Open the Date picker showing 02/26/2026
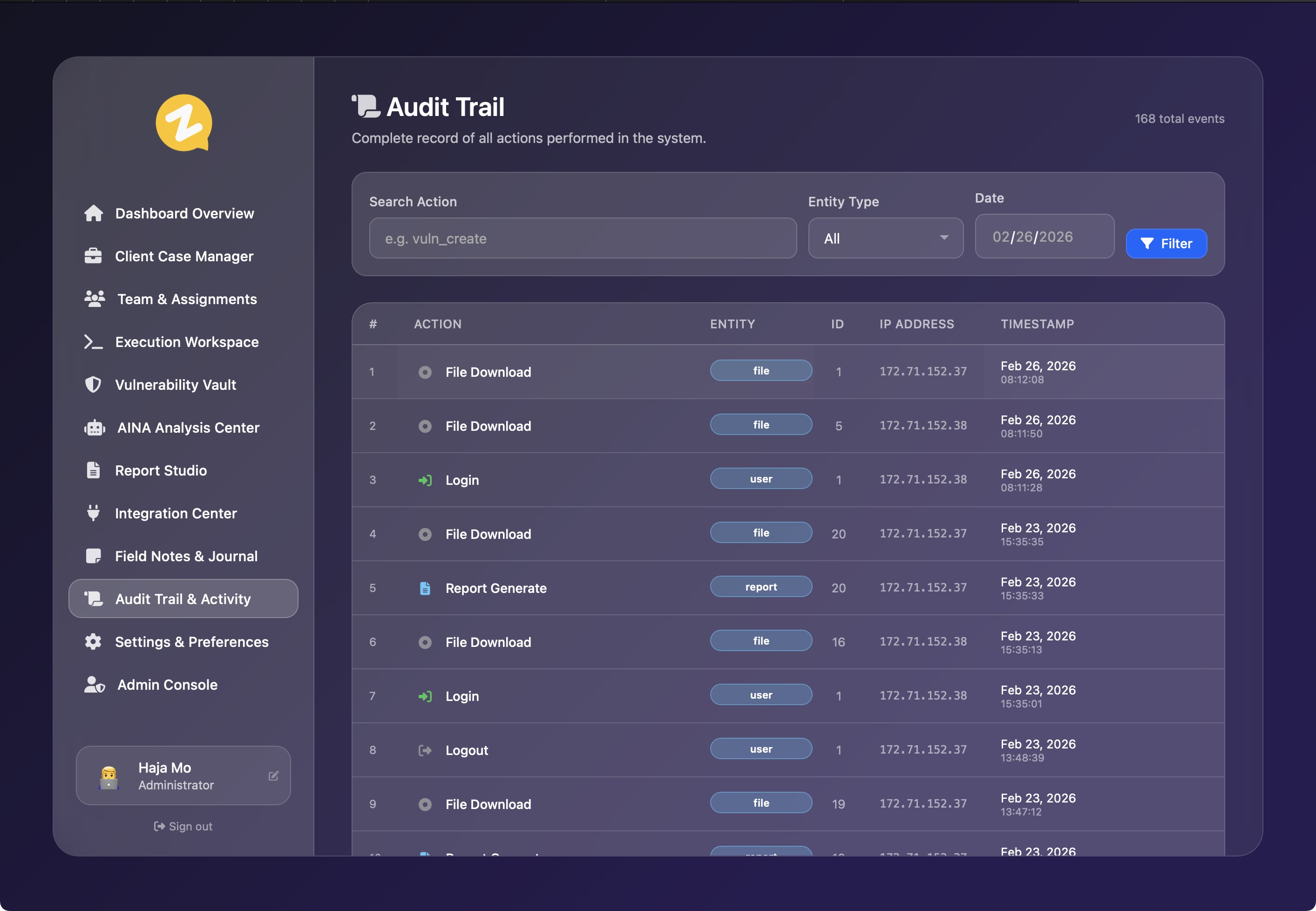This screenshot has width=1316, height=911. [x=1045, y=236]
